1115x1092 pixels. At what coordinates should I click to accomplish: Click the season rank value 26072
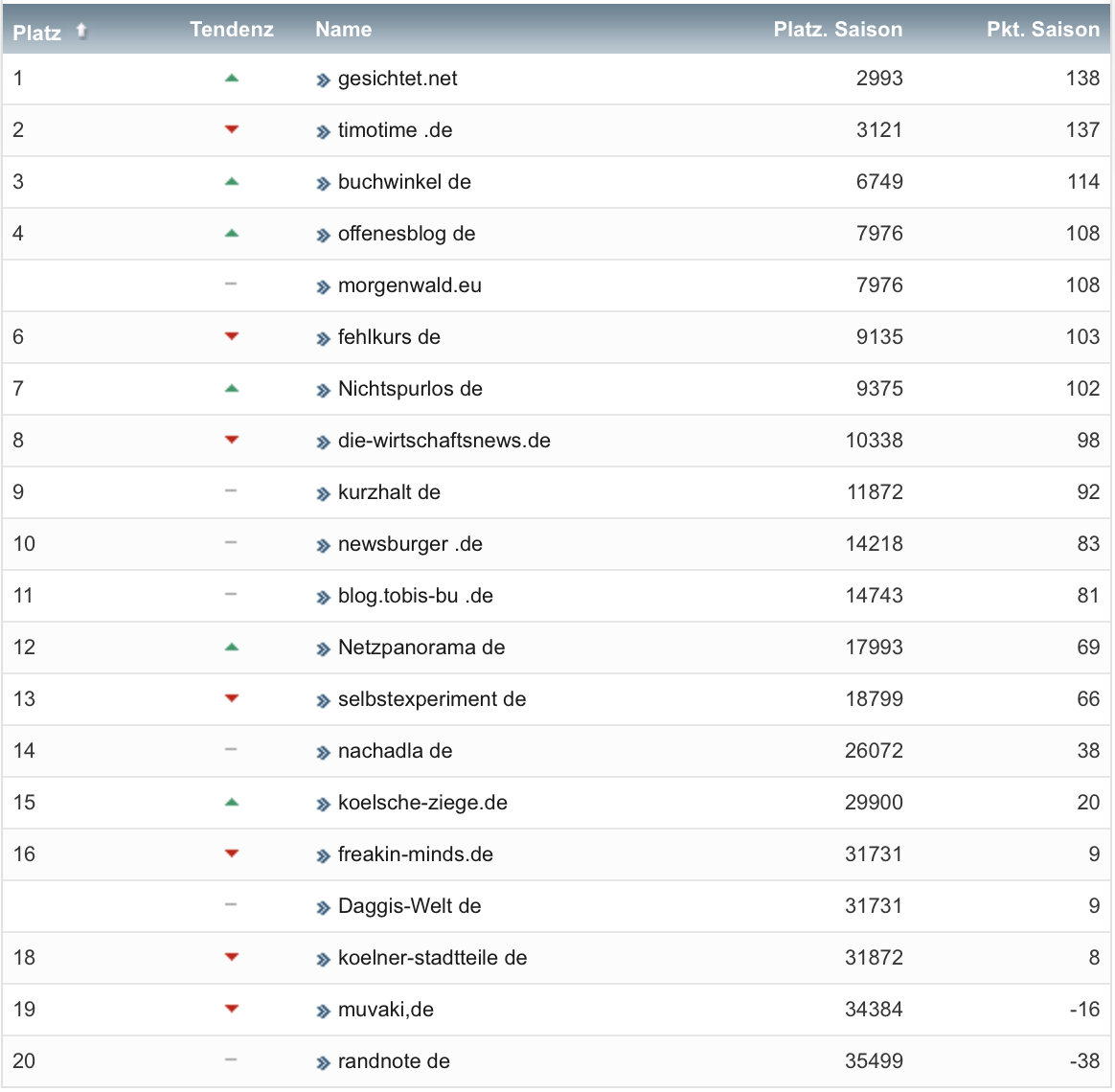[x=874, y=751]
